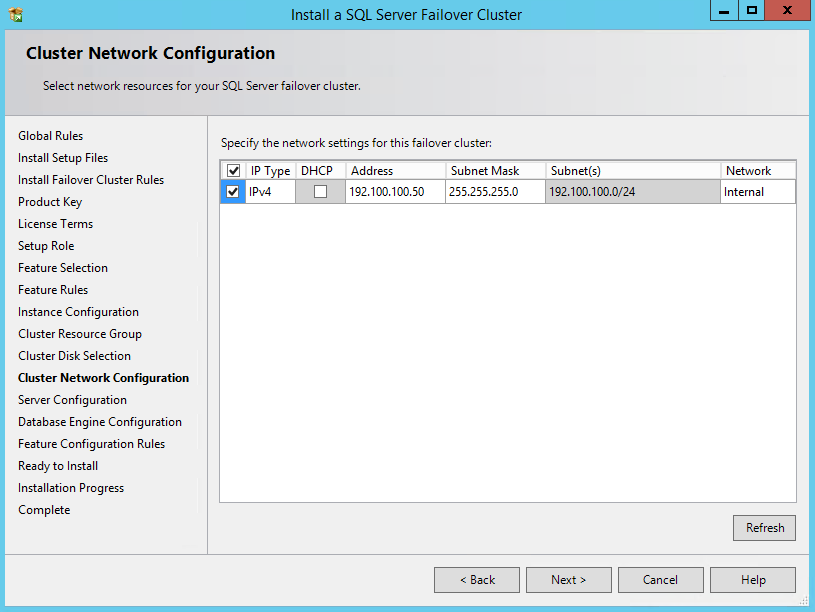Image resolution: width=815 pixels, height=612 pixels.
Task: Go to Product Key step
Action: click(x=50, y=202)
